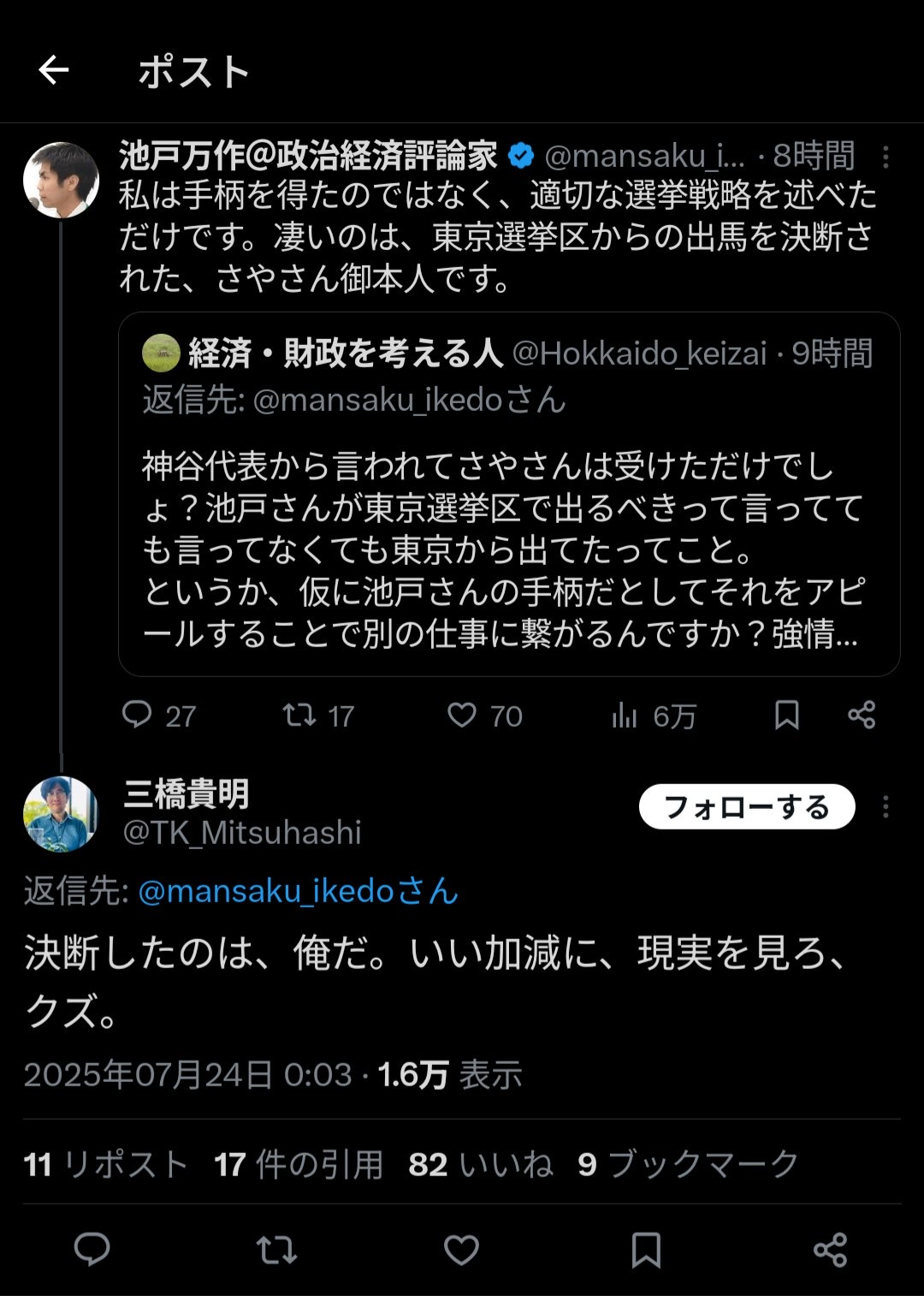924x1296 pixels.
Task: Bookmark 池戸万作's post
Action: tap(786, 715)
